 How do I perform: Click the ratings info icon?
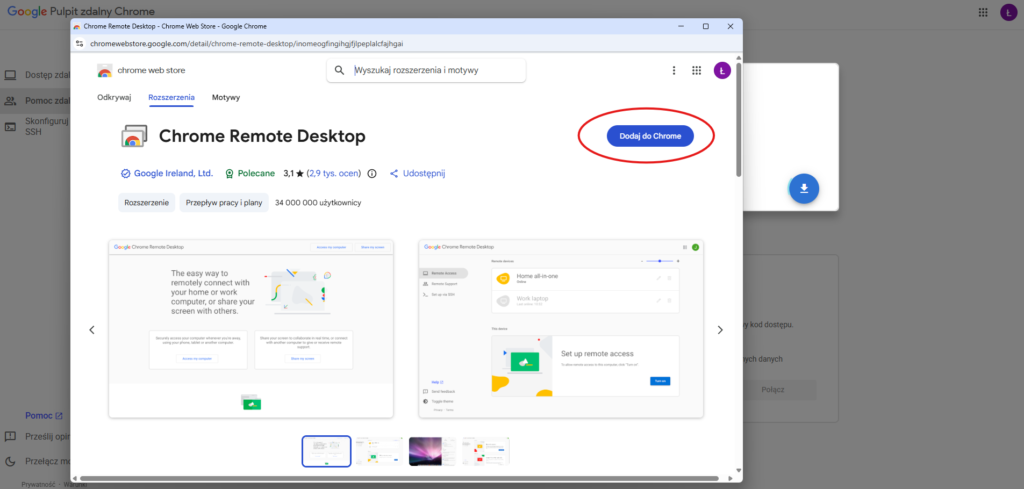372,174
